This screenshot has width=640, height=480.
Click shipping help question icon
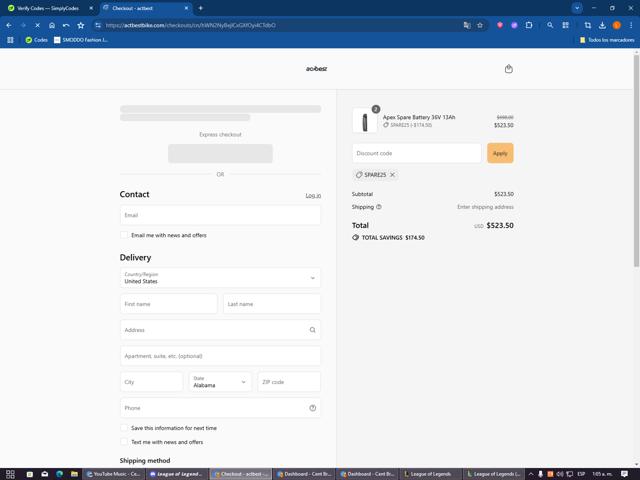point(379,207)
